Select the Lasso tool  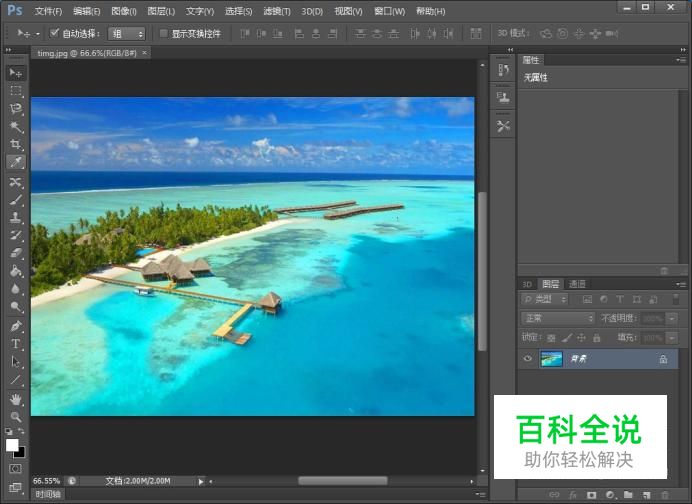point(16,108)
